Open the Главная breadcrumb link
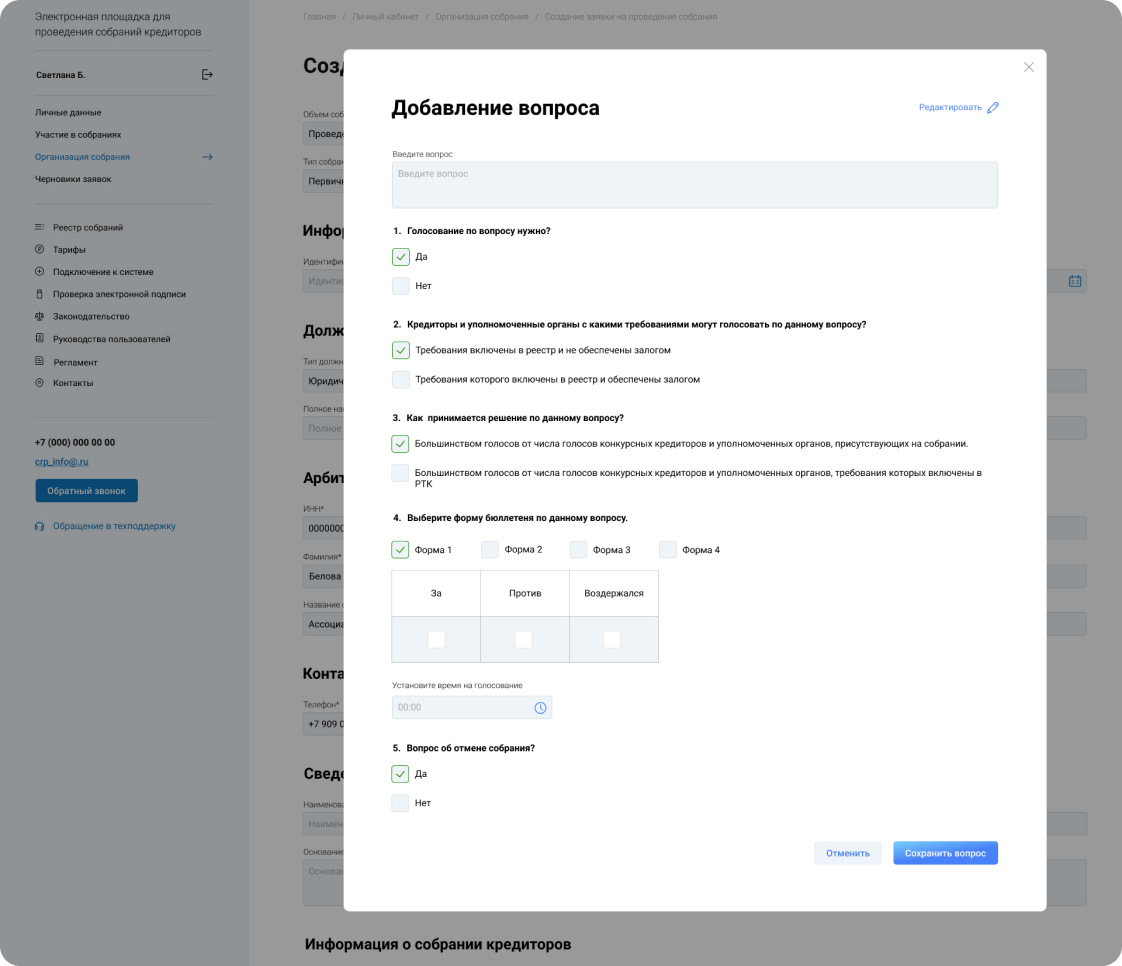The image size is (1122, 966). pos(318,17)
